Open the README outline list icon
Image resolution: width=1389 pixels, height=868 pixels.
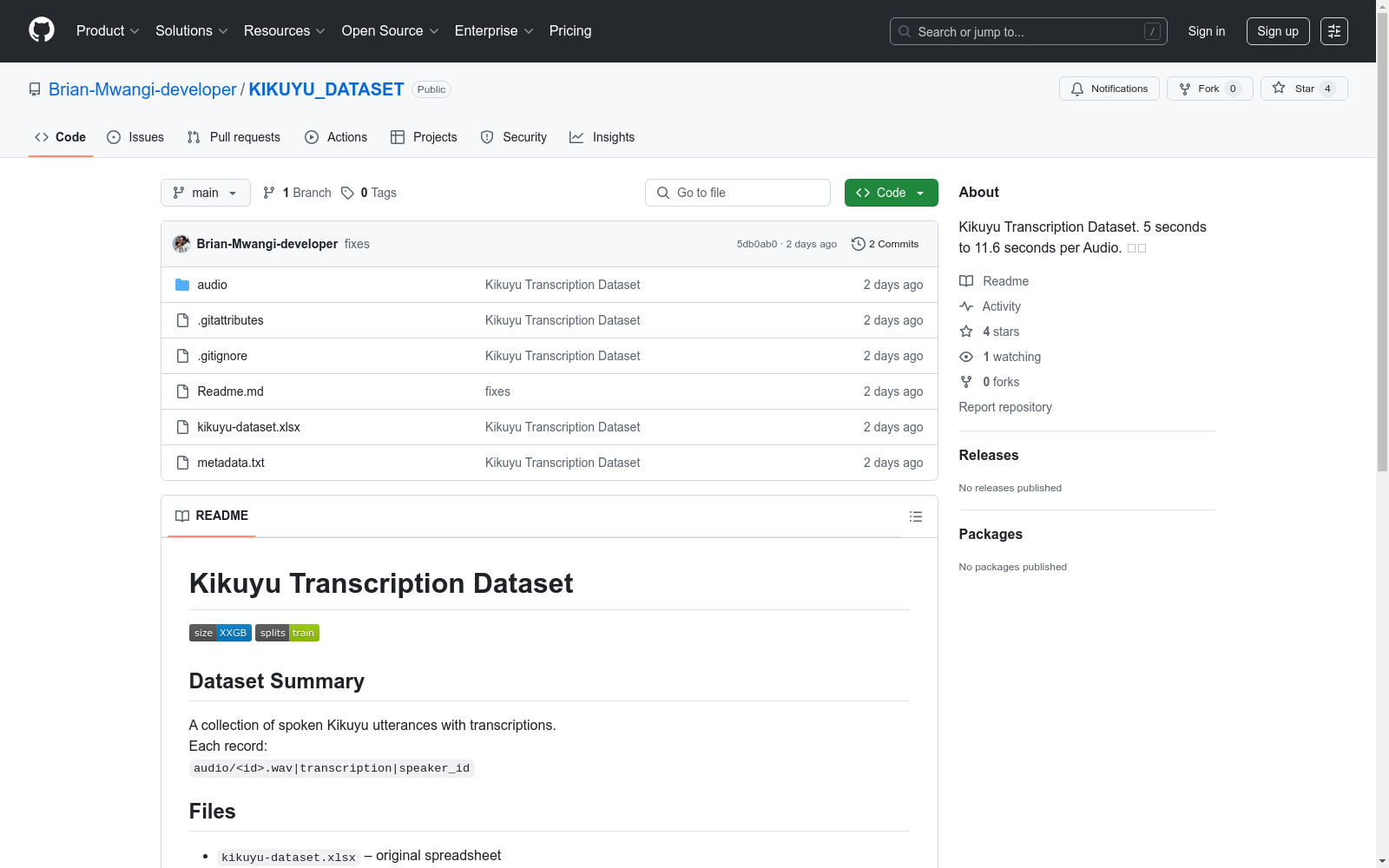pyautogui.click(x=916, y=516)
